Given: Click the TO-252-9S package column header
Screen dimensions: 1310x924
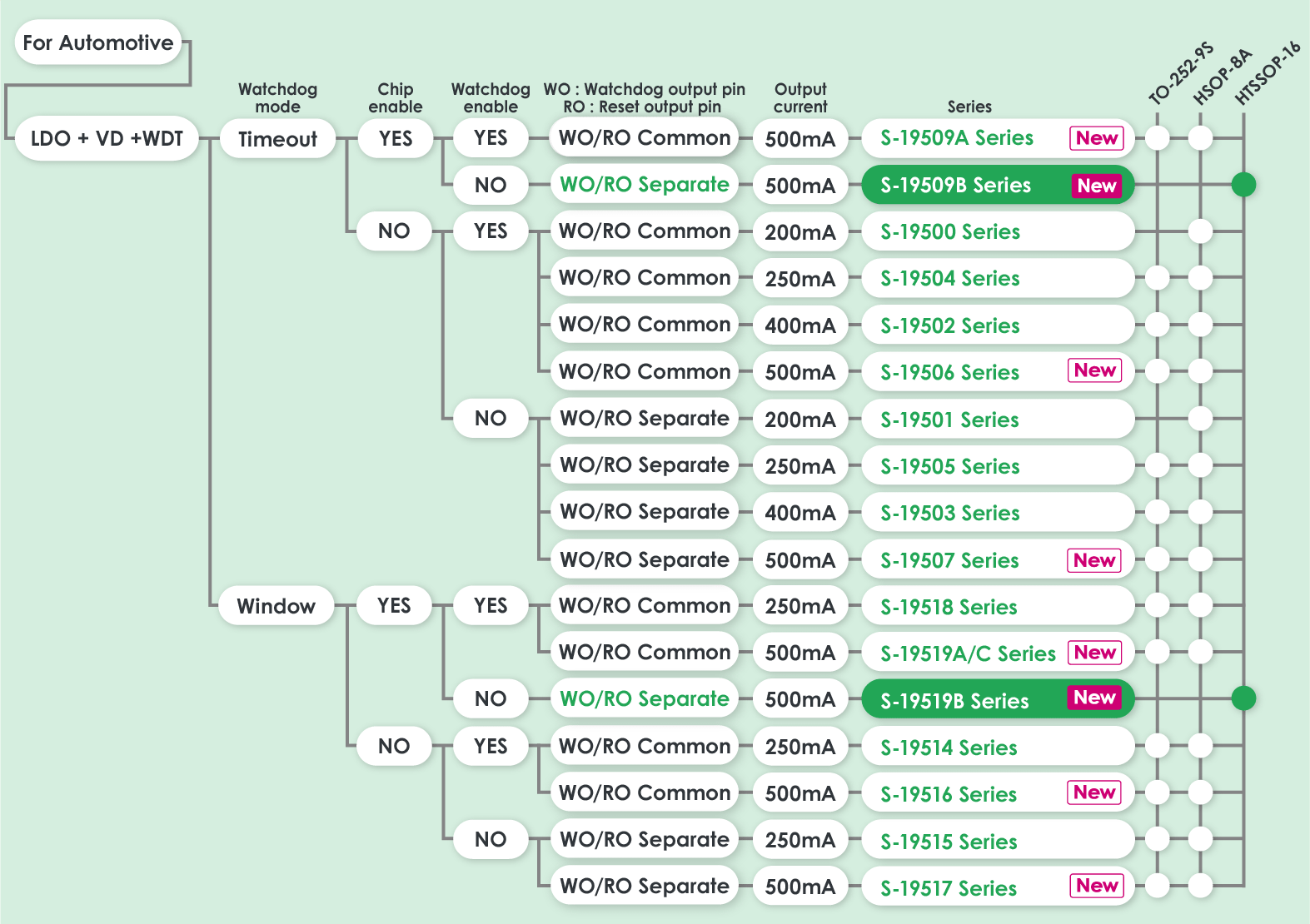Looking at the screenshot, I should click(1180, 73).
